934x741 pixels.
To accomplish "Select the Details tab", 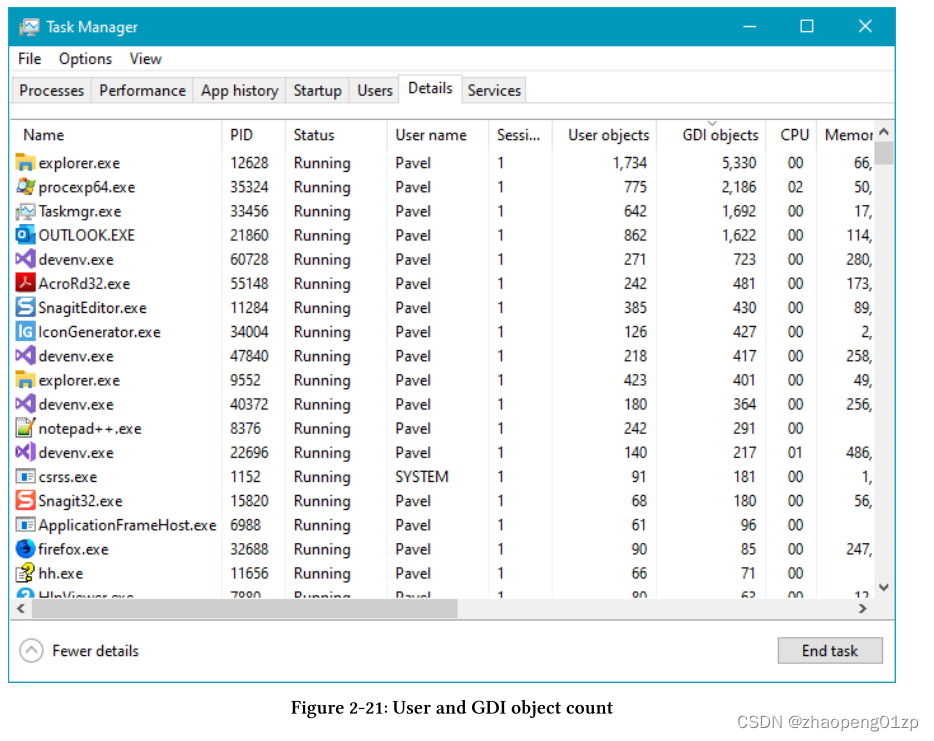I will tap(430, 89).
